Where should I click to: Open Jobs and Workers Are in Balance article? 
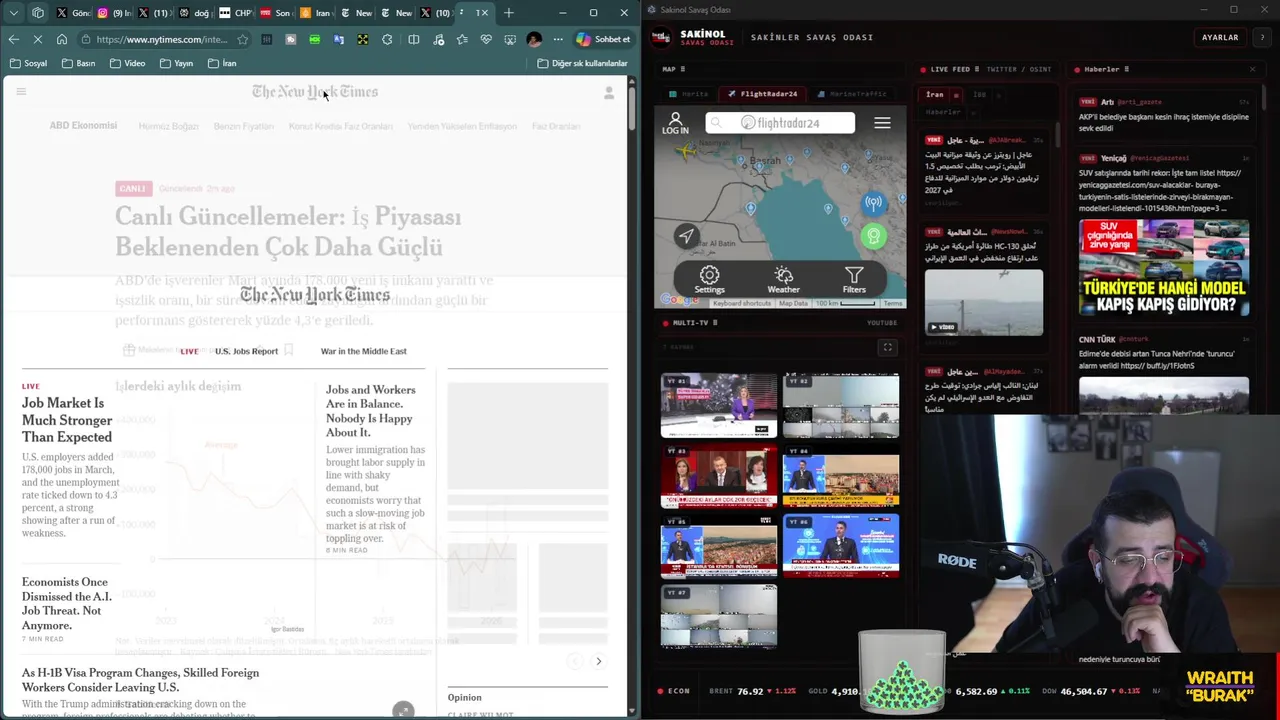pyautogui.click(x=370, y=411)
